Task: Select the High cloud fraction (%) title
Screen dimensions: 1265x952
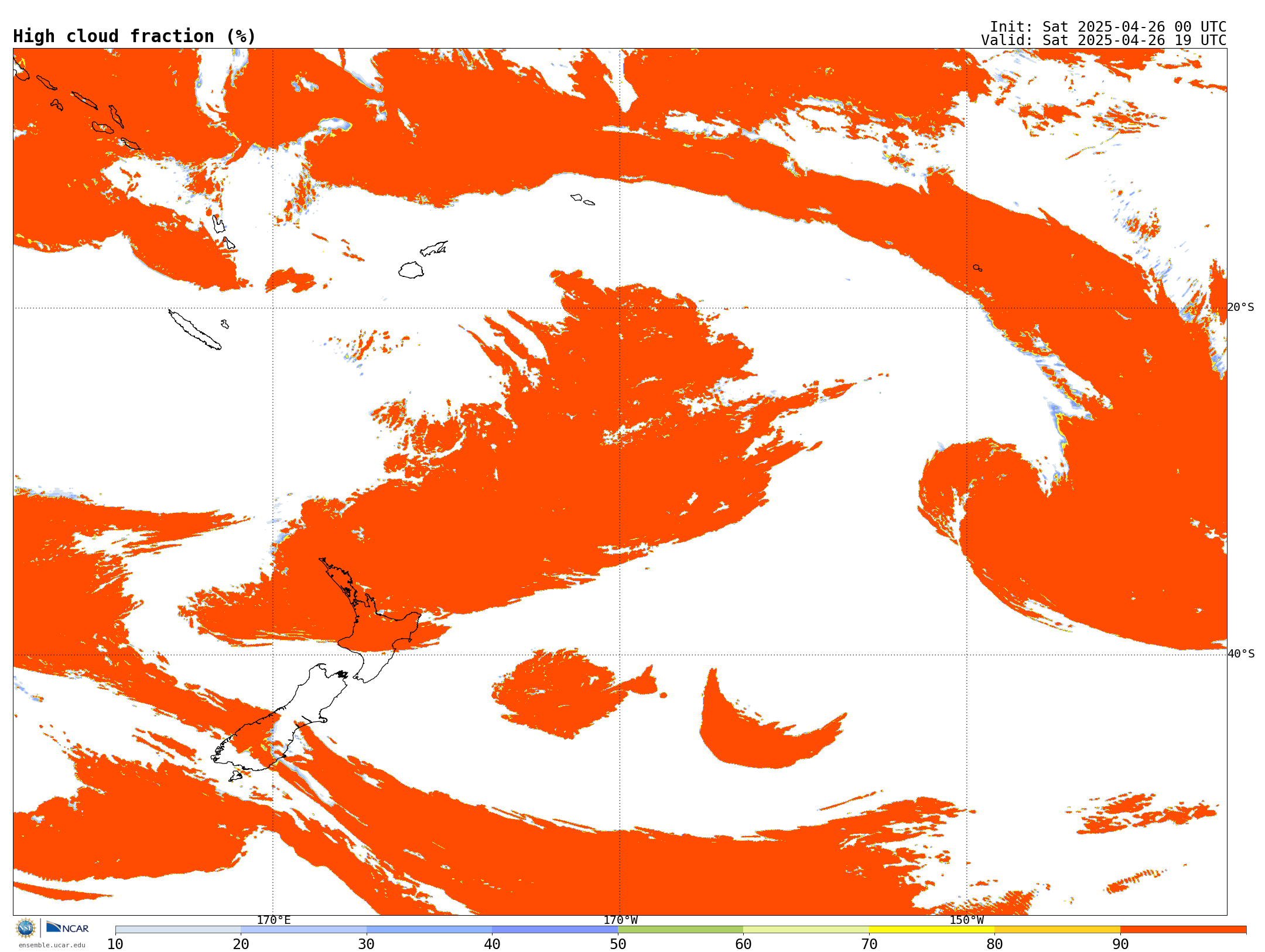Action: click(x=134, y=36)
